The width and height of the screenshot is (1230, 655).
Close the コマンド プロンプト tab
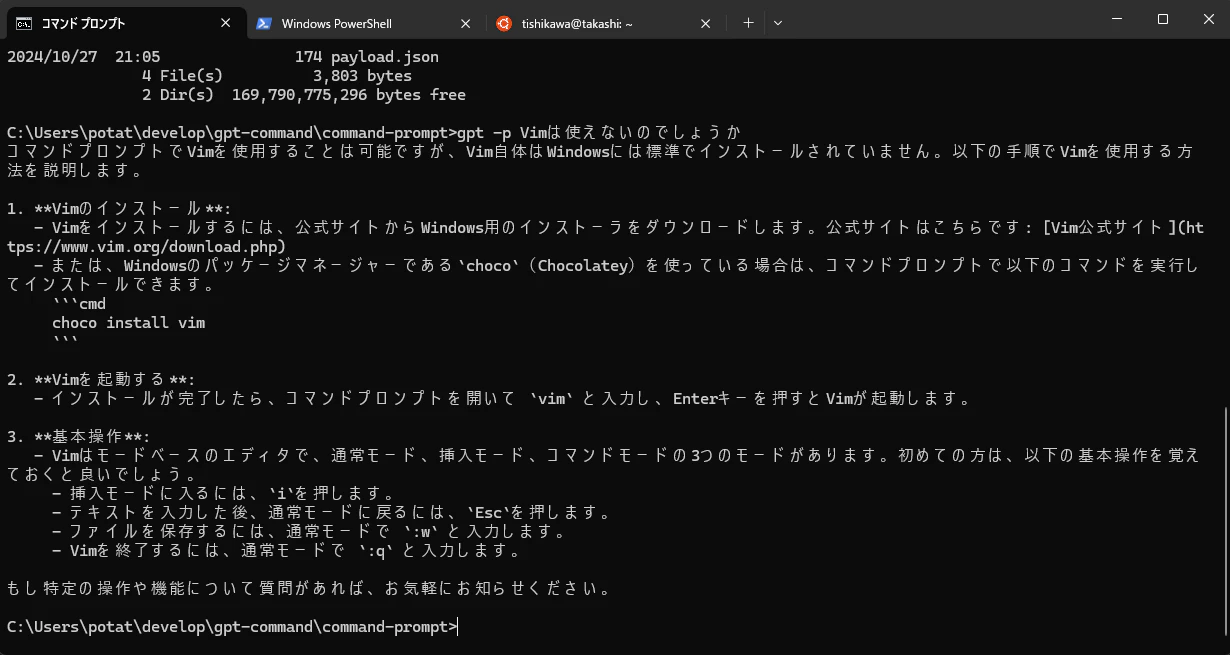tap(226, 23)
